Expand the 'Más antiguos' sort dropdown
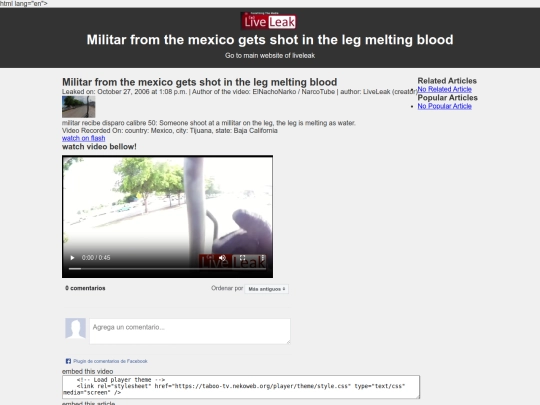Viewport: 540px width, 405px height. pyautogui.click(x=267, y=289)
